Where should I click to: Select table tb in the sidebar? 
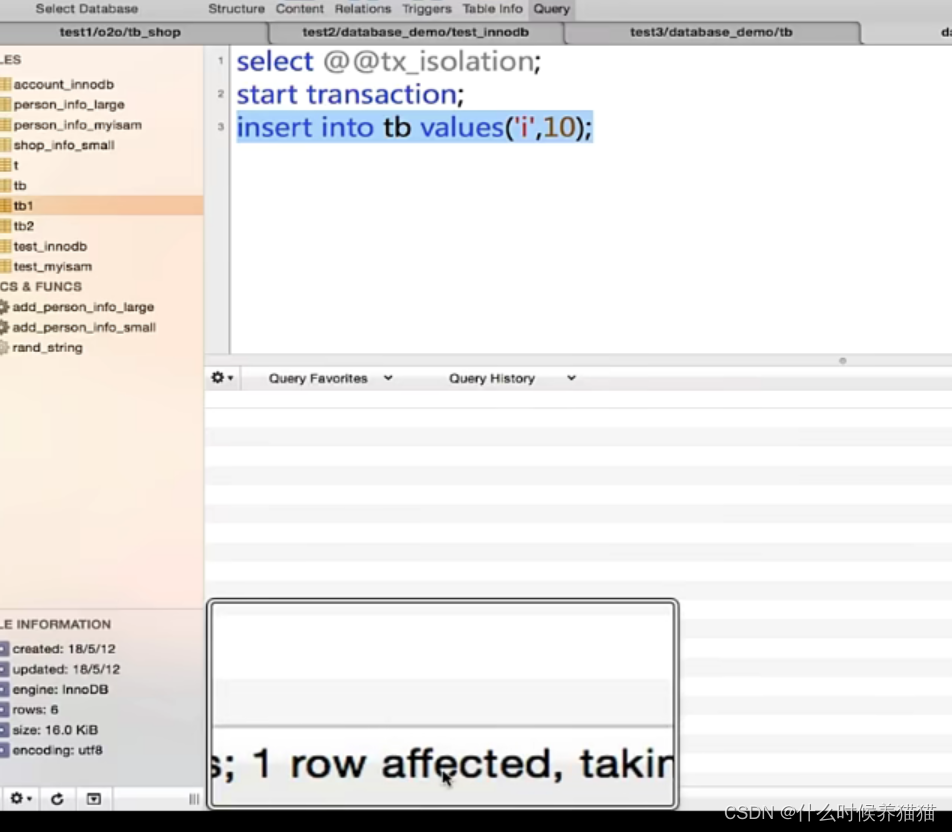[19, 185]
